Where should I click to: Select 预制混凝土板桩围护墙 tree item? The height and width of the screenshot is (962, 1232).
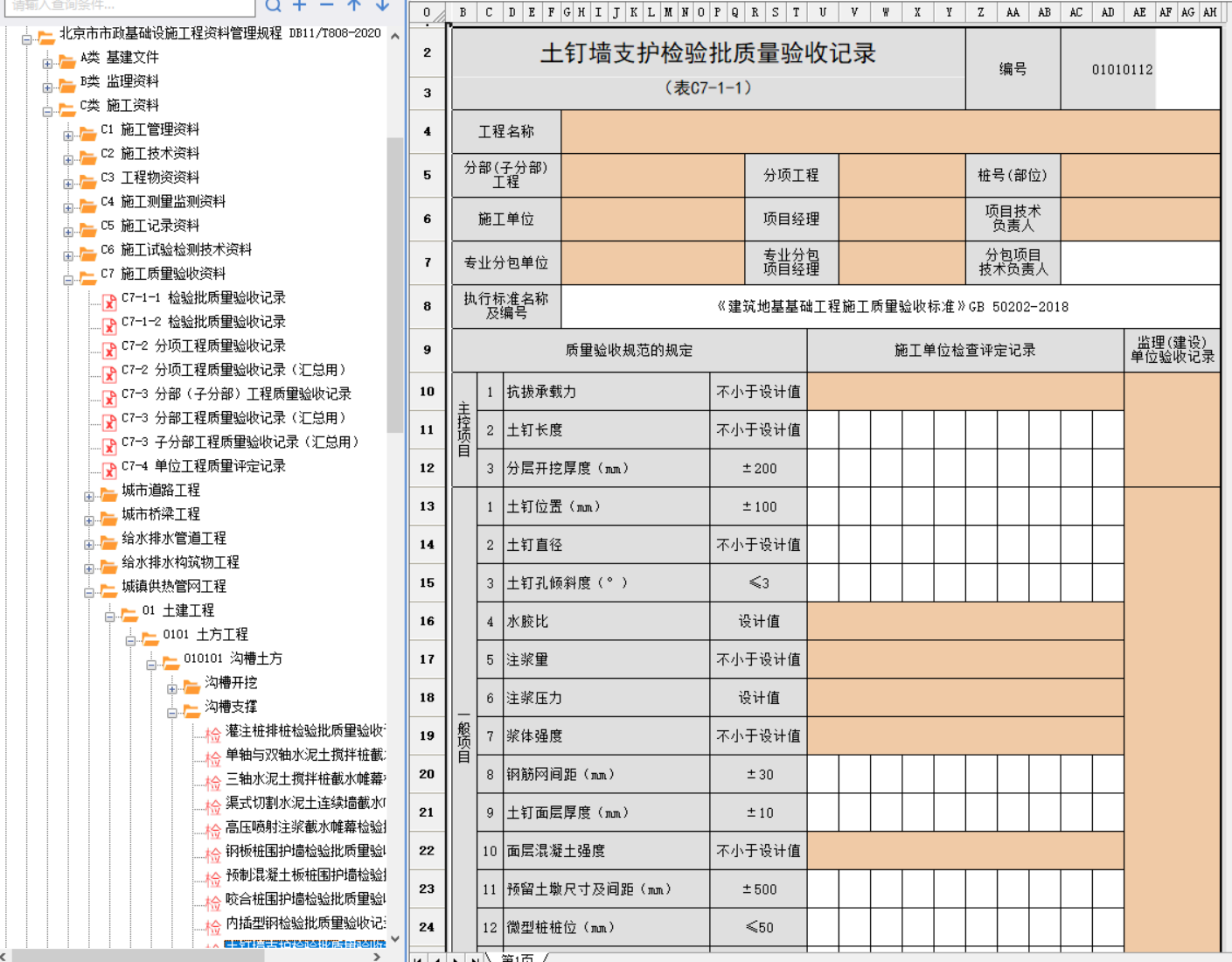click(305, 875)
